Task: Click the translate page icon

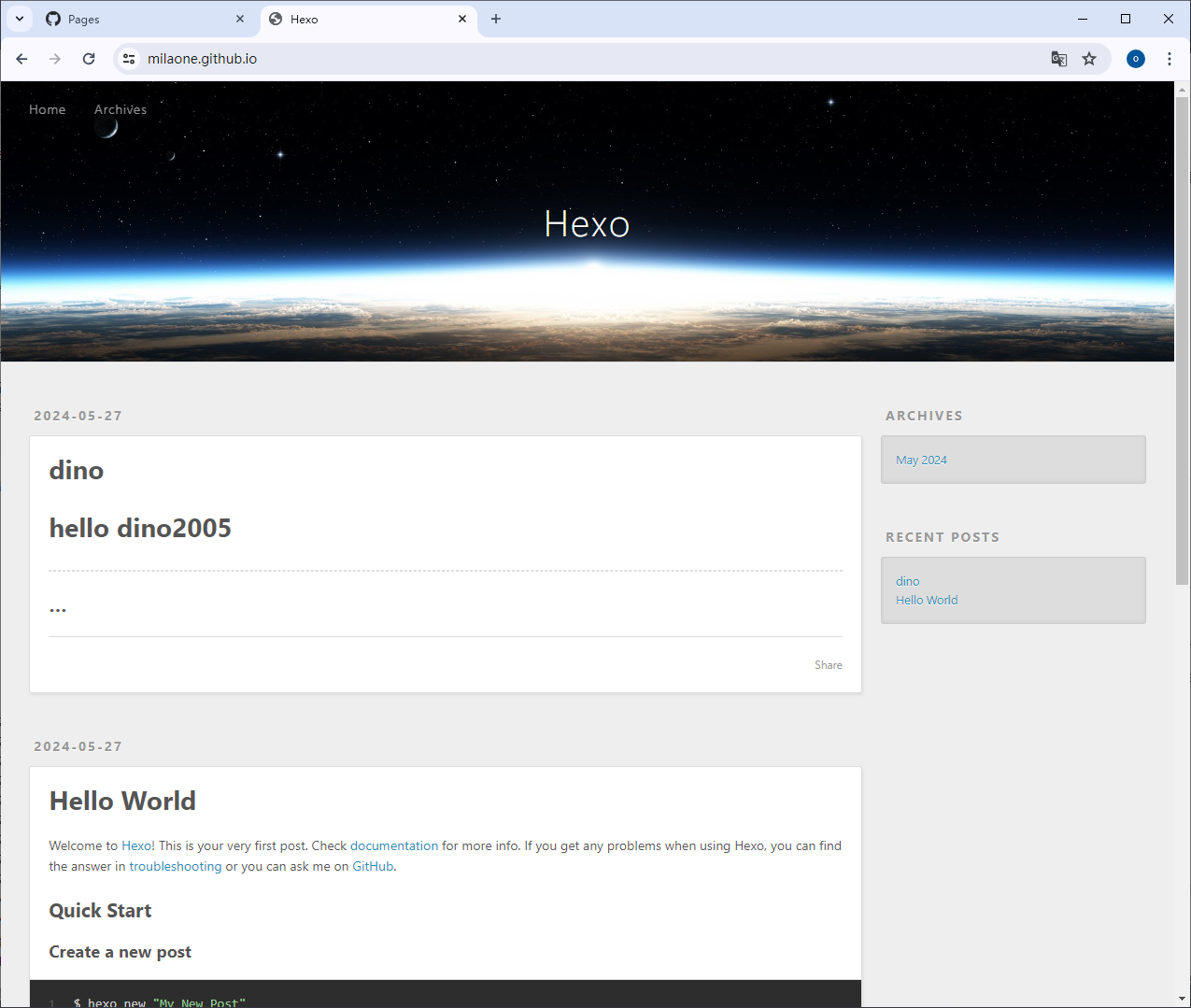Action: pyautogui.click(x=1058, y=59)
